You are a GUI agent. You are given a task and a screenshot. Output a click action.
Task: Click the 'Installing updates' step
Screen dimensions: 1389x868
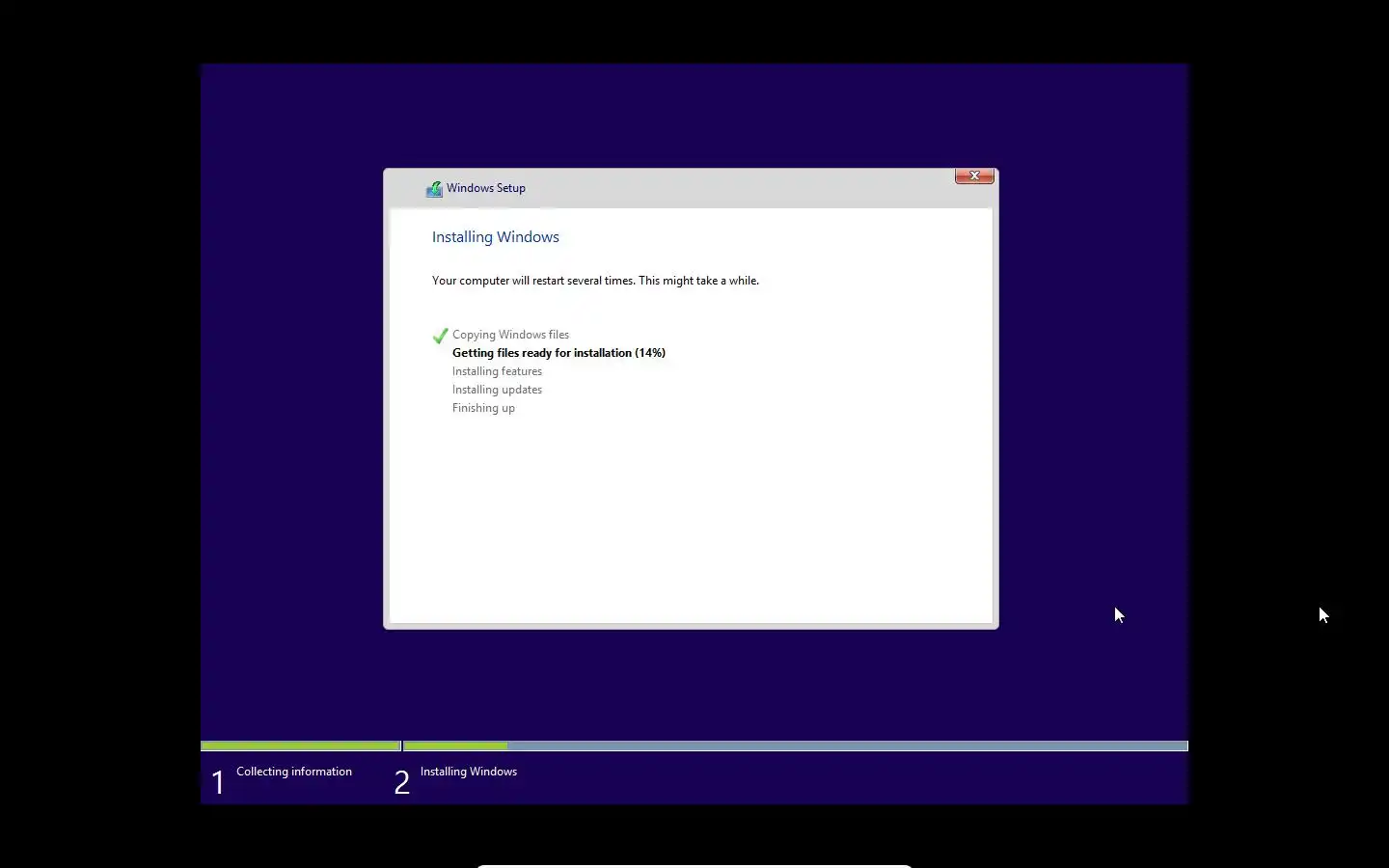497,390
